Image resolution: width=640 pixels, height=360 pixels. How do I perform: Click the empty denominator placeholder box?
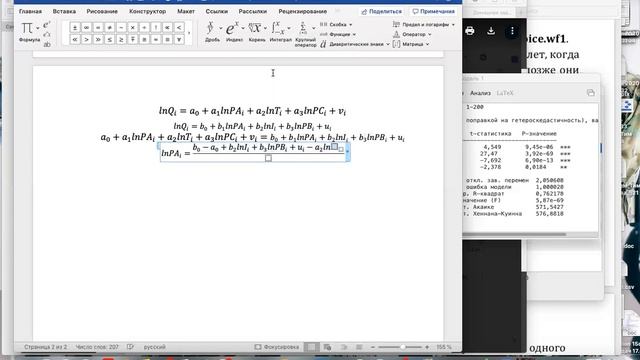pyautogui.click(x=268, y=158)
